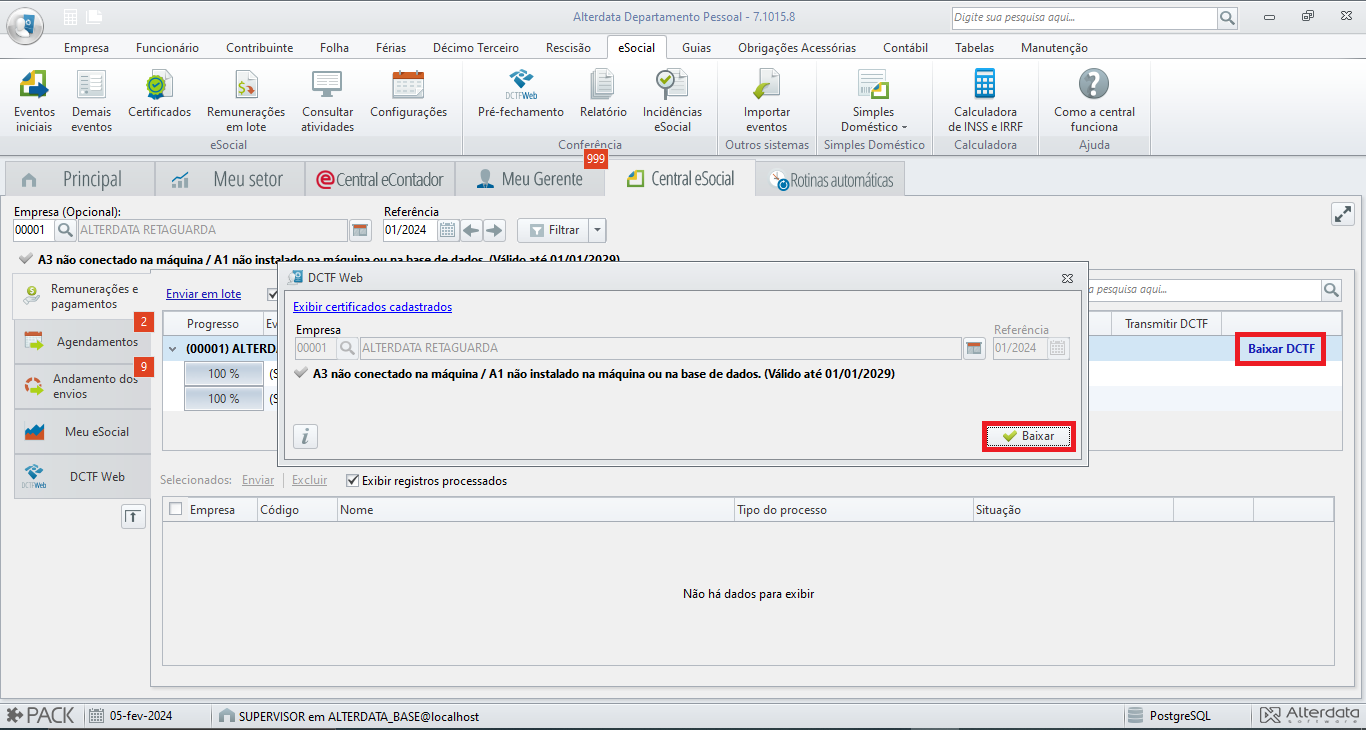Click company lookup magnifier beside 00001

tap(65, 230)
